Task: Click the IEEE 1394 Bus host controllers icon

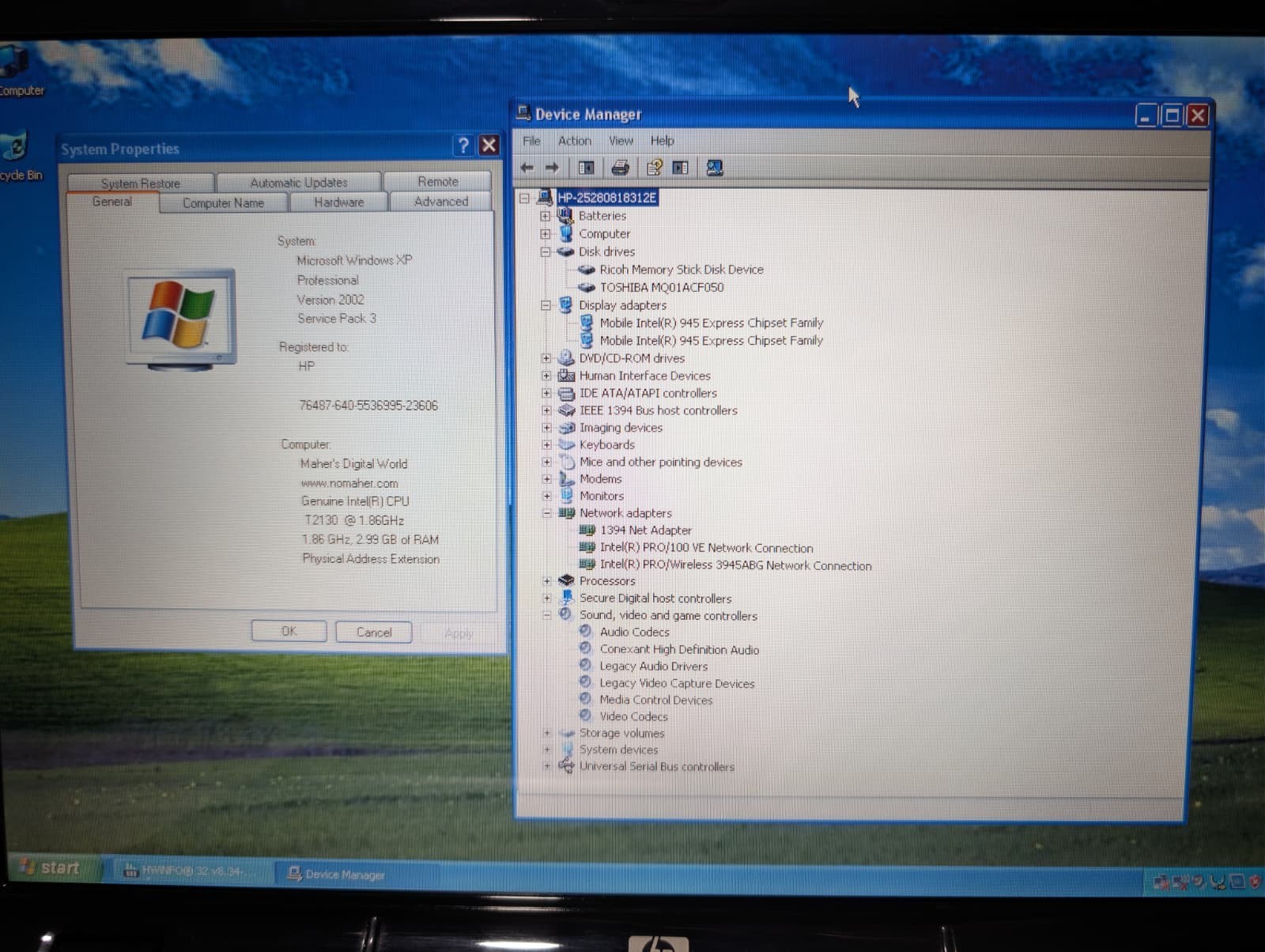Action: [x=566, y=410]
